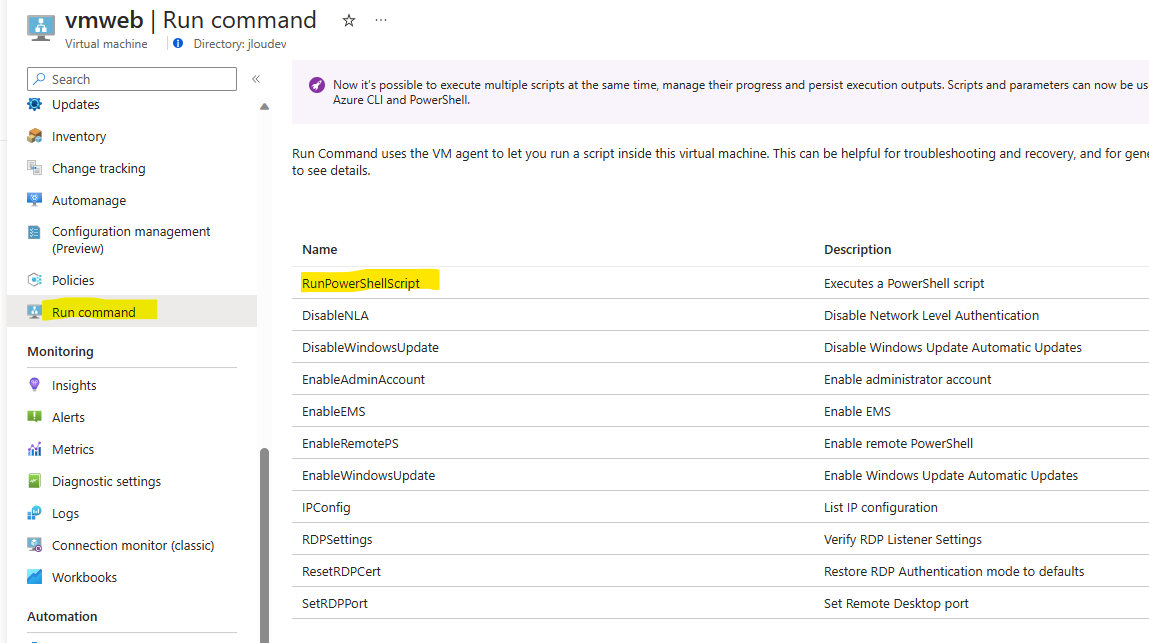The height and width of the screenshot is (643, 1149).
Task: Click the Connection monitor icon
Action: [34, 545]
